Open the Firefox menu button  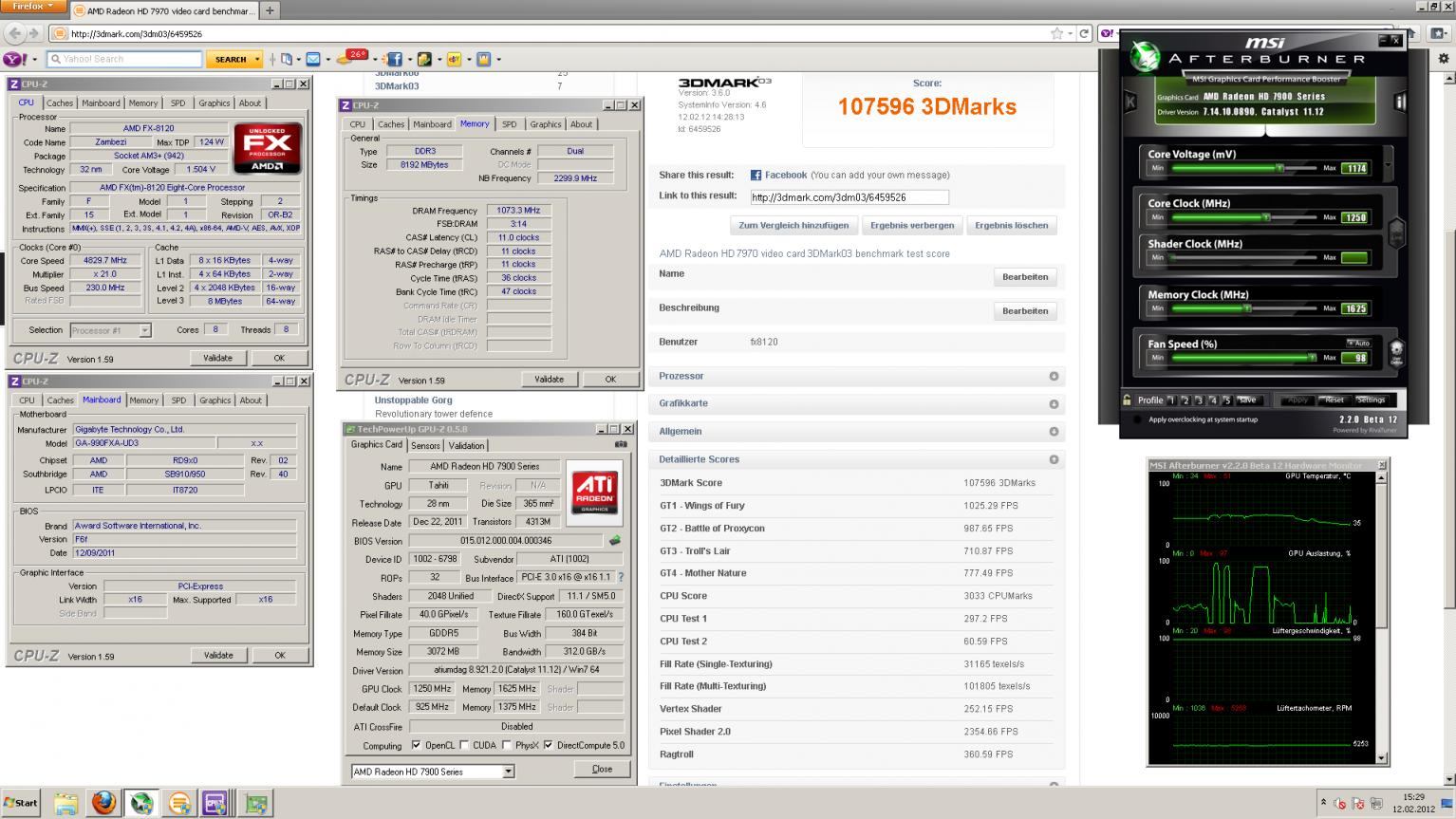(34, 8)
